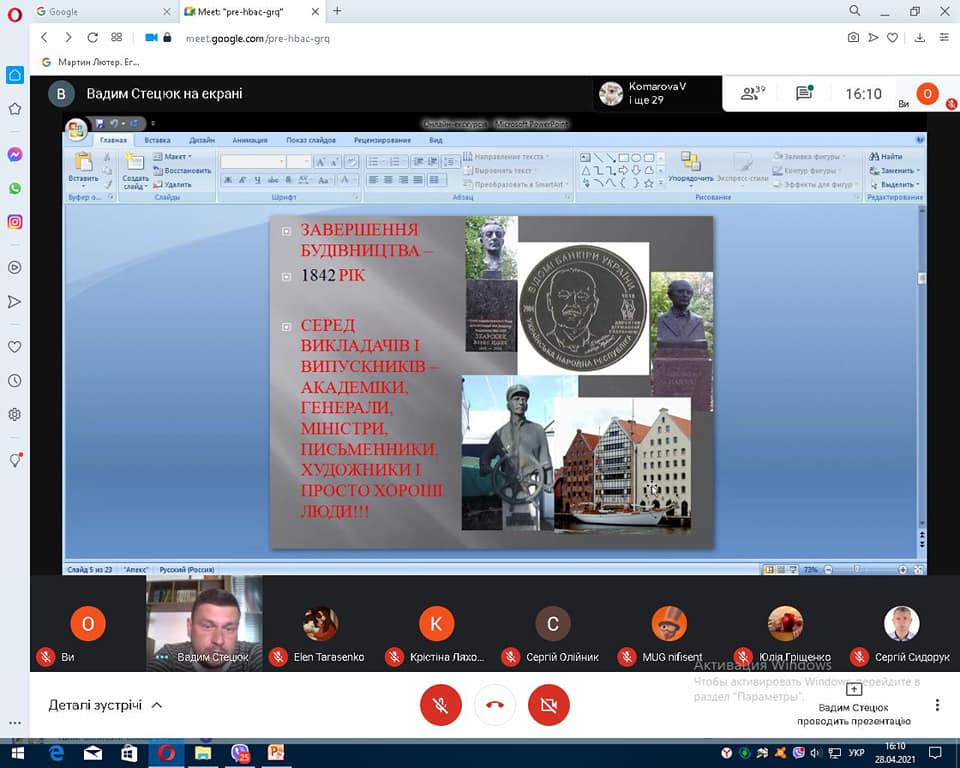This screenshot has height=768, width=960.
Task: Open more options three-dot menu
Action: [x=937, y=705]
